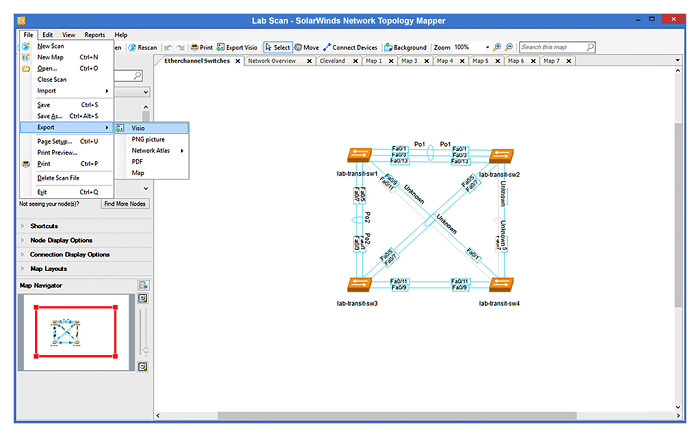Viewport: 700px width, 437px height.
Task: Select Delete Scan File menu item
Action: (67, 178)
